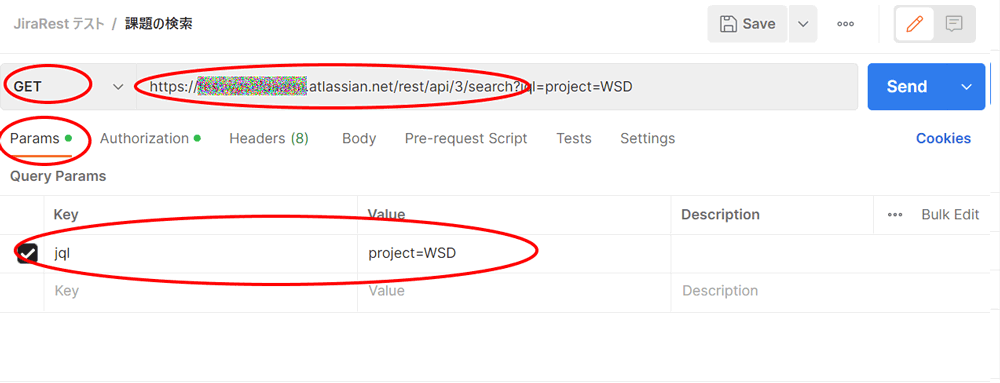The width and height of the screenshot is (1000, 383).
Task: Open the Cookies link
Action: pyautogui.click(x=943, y=138)
